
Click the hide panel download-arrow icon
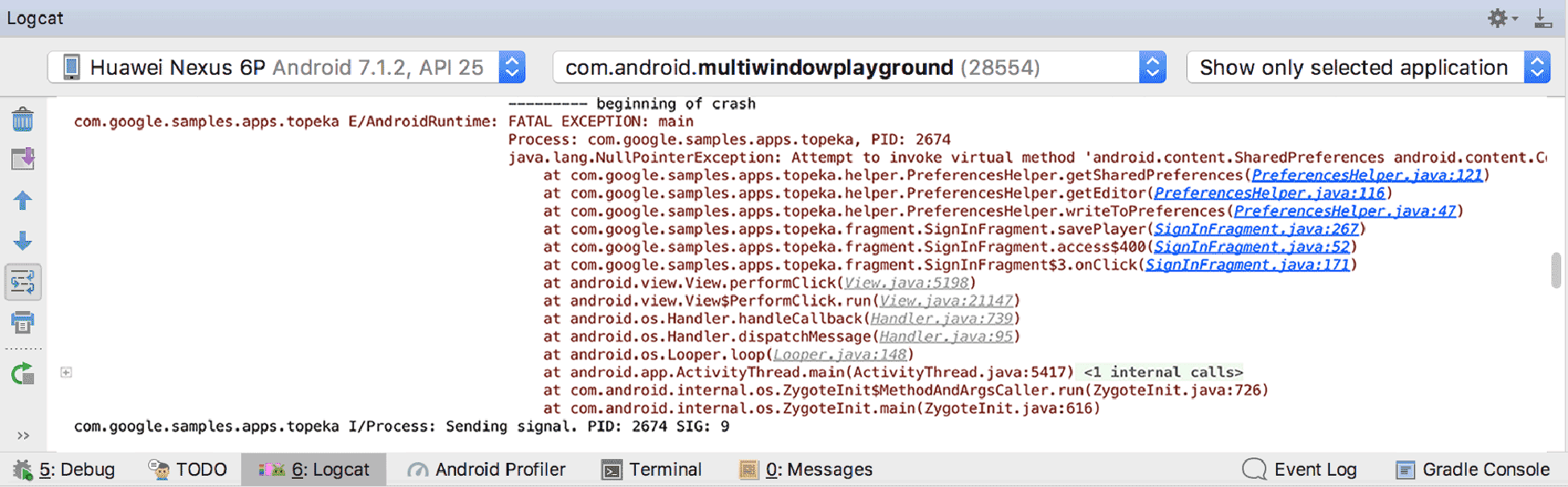(1542, 18)
